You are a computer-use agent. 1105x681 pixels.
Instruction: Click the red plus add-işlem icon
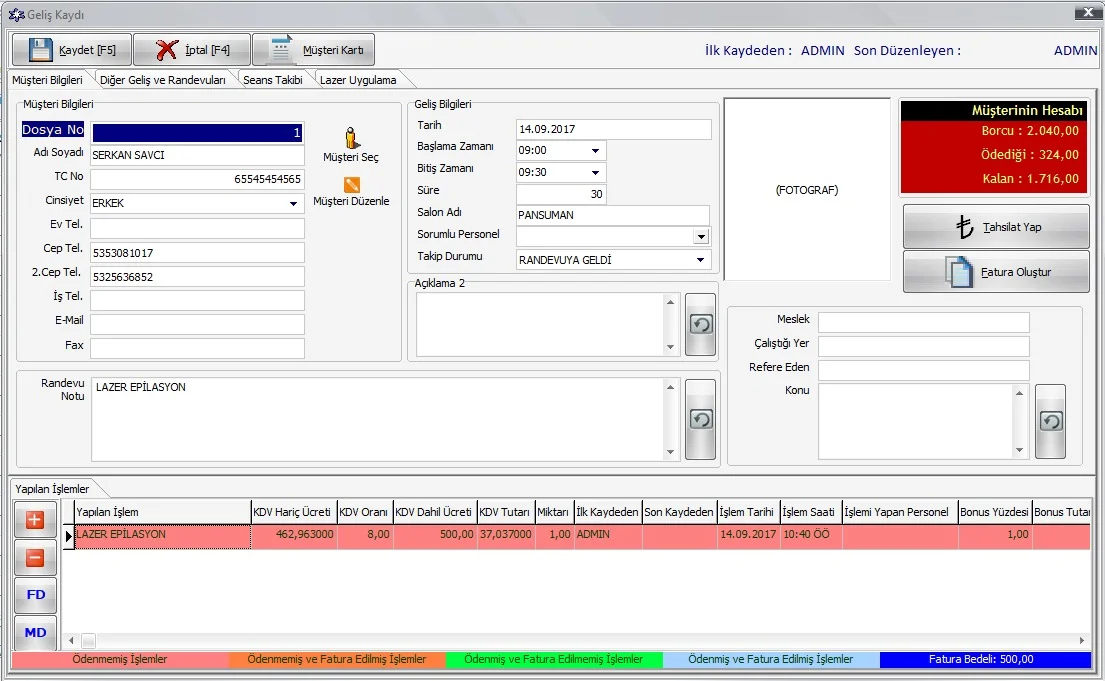click(x=35, y=520)
